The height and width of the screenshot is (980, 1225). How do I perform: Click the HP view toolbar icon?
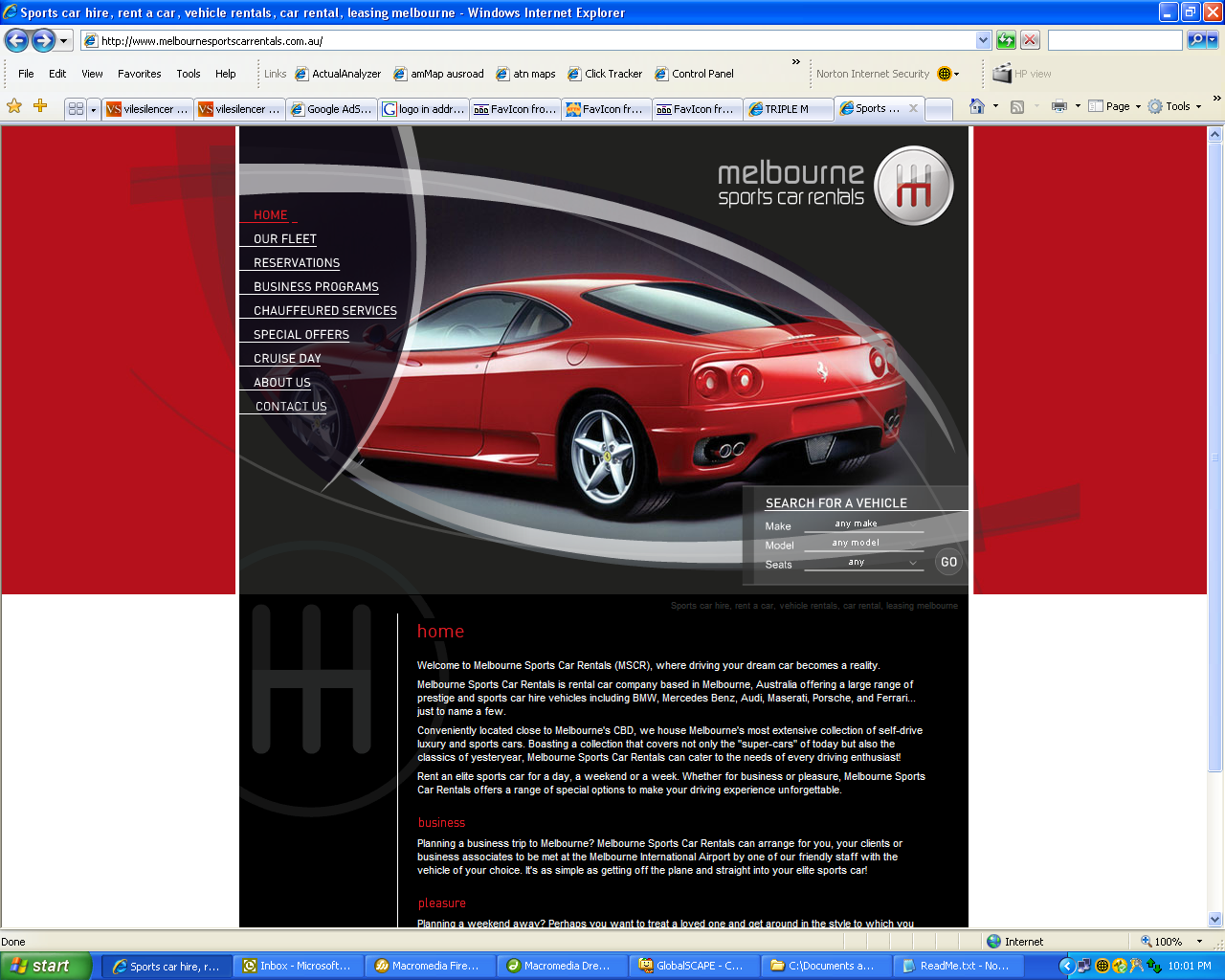[1022, 74]
